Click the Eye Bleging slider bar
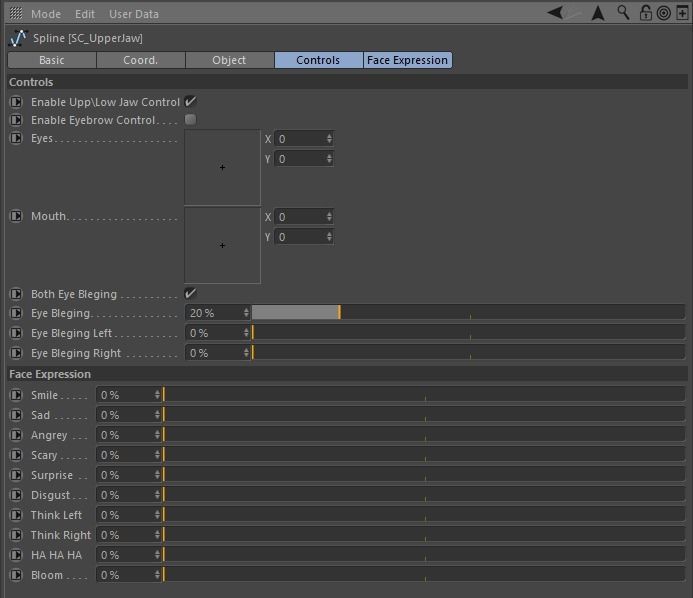 point(468,312)
